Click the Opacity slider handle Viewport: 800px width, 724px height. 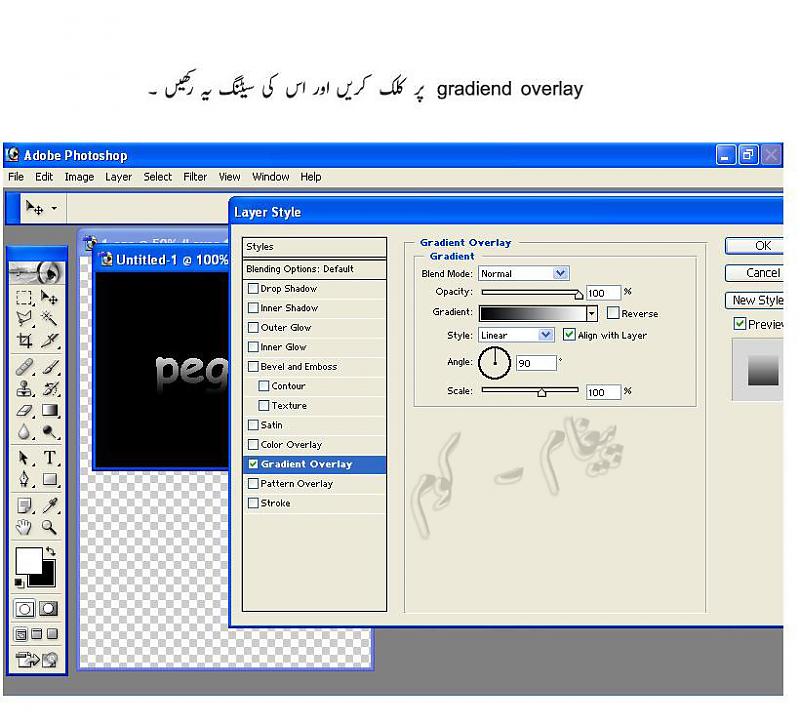tap(578, 295)
